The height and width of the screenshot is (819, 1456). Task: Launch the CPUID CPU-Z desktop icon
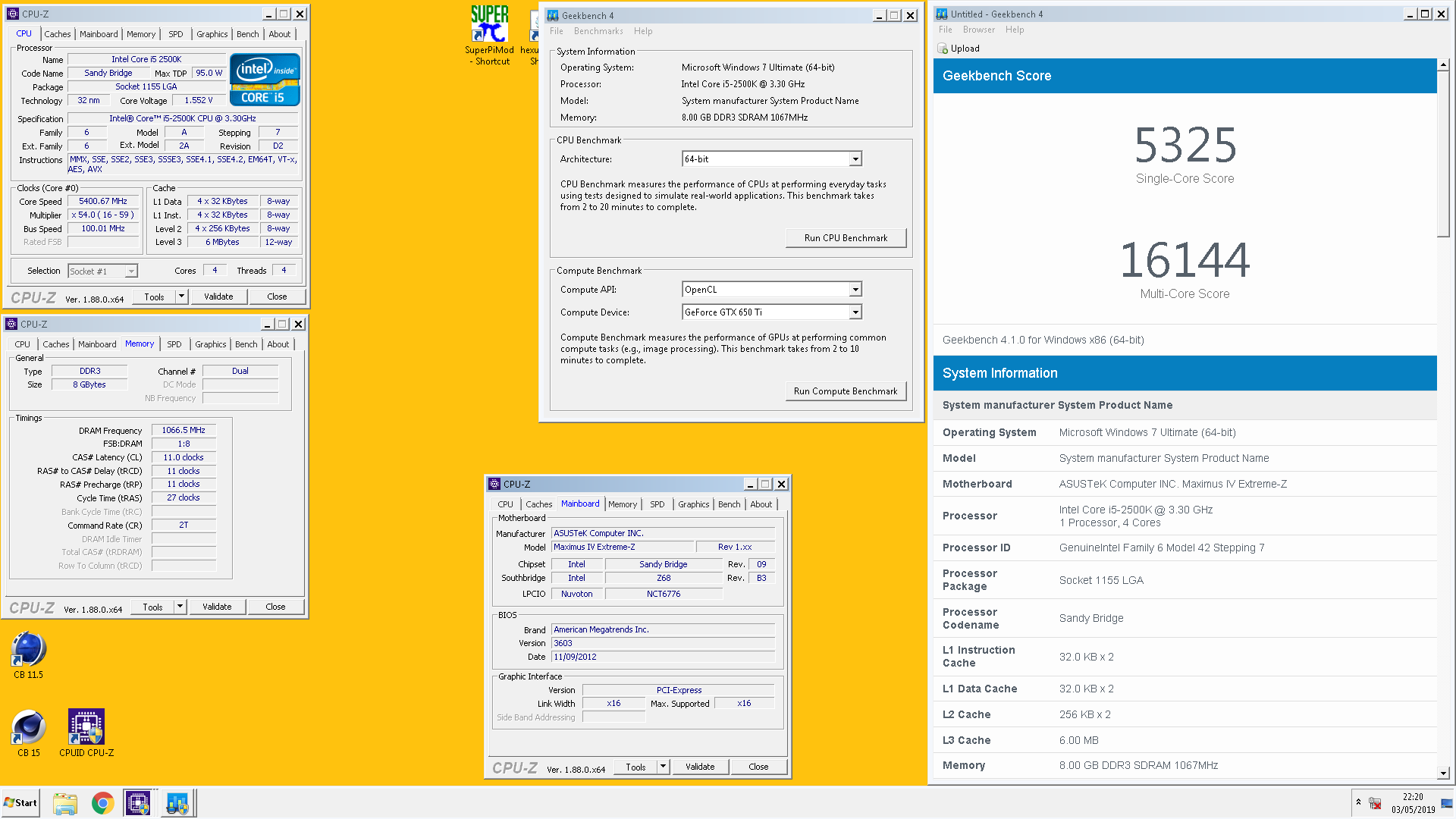(86, 733)
